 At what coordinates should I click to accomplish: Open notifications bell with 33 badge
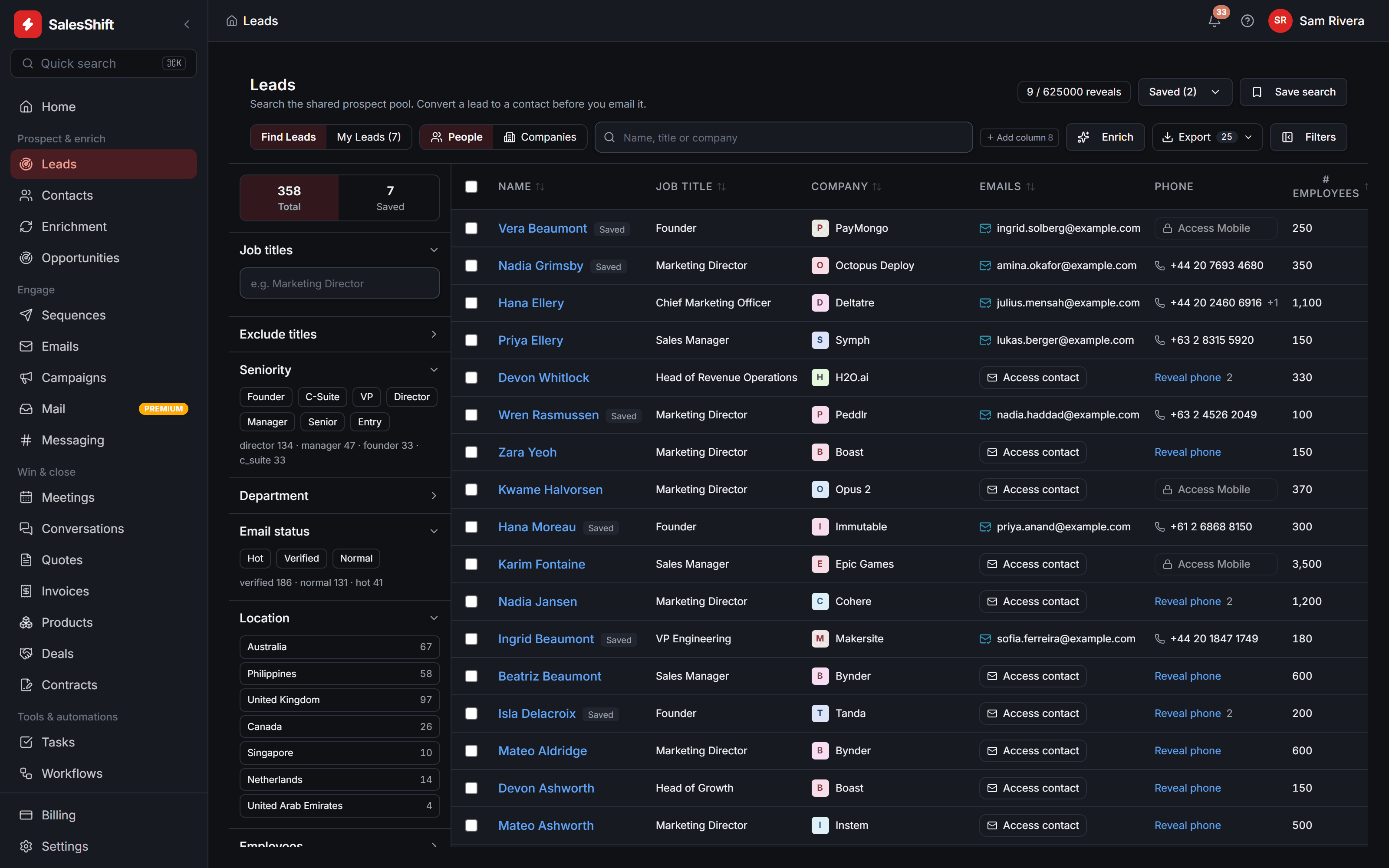(x=1214, y=21)
